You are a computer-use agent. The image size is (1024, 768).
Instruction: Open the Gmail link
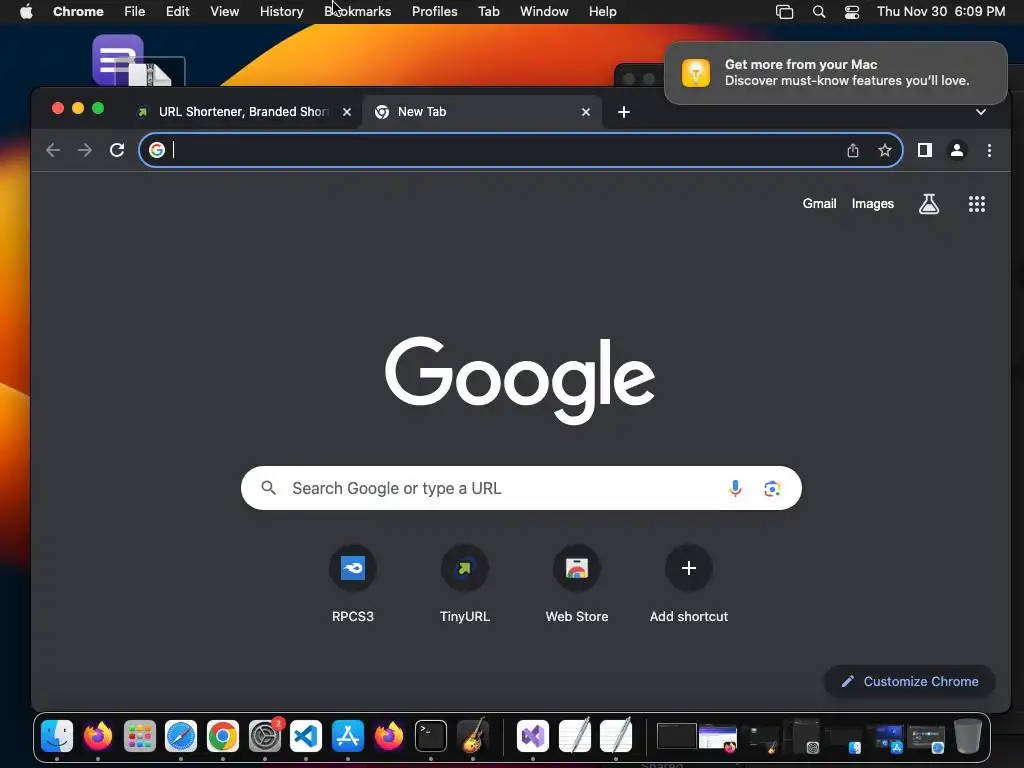[x=819, y=204]
